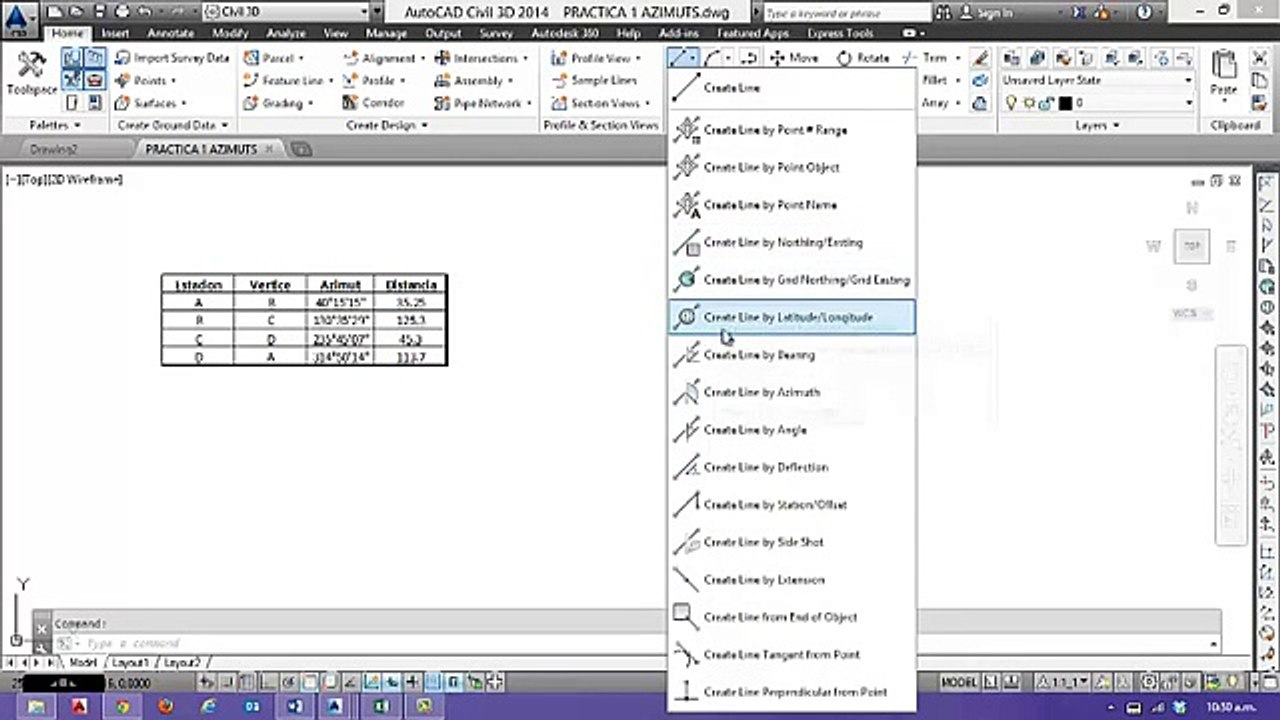
Task: Choose Create Line by Northing/Easting
Action: tap(791, 242)
